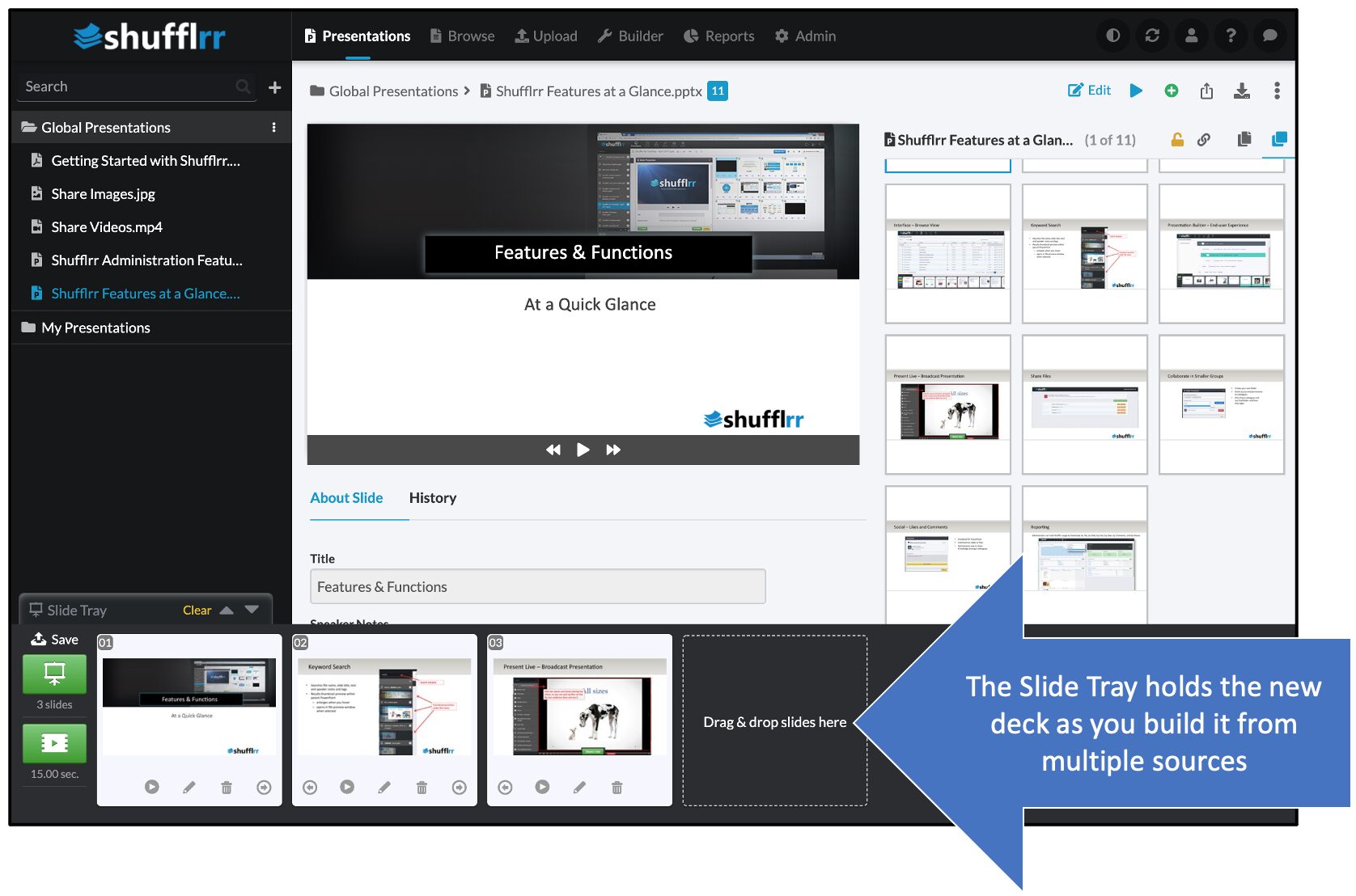Screen dimensions: 1356x896
Task: Delete tray slide 02
Action: [x=422, y=787]
